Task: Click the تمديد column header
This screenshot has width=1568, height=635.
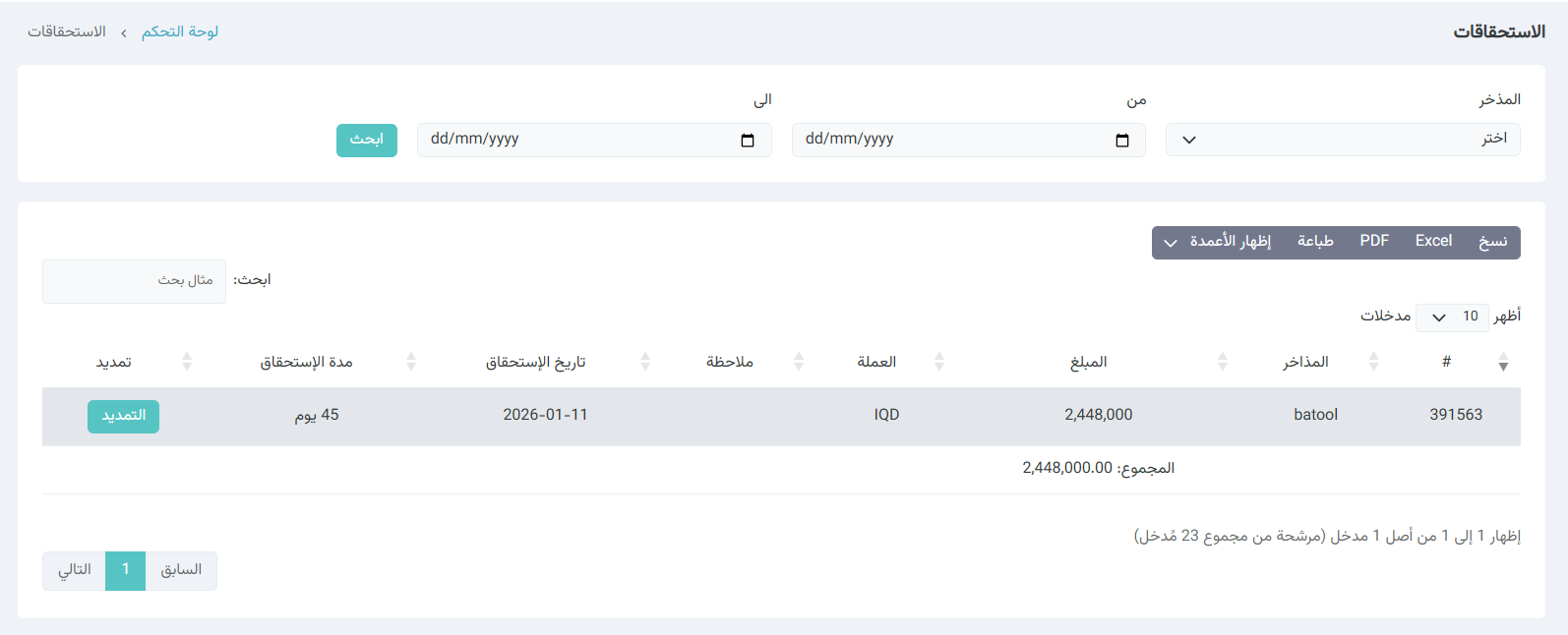Action: tap(113, 363)
